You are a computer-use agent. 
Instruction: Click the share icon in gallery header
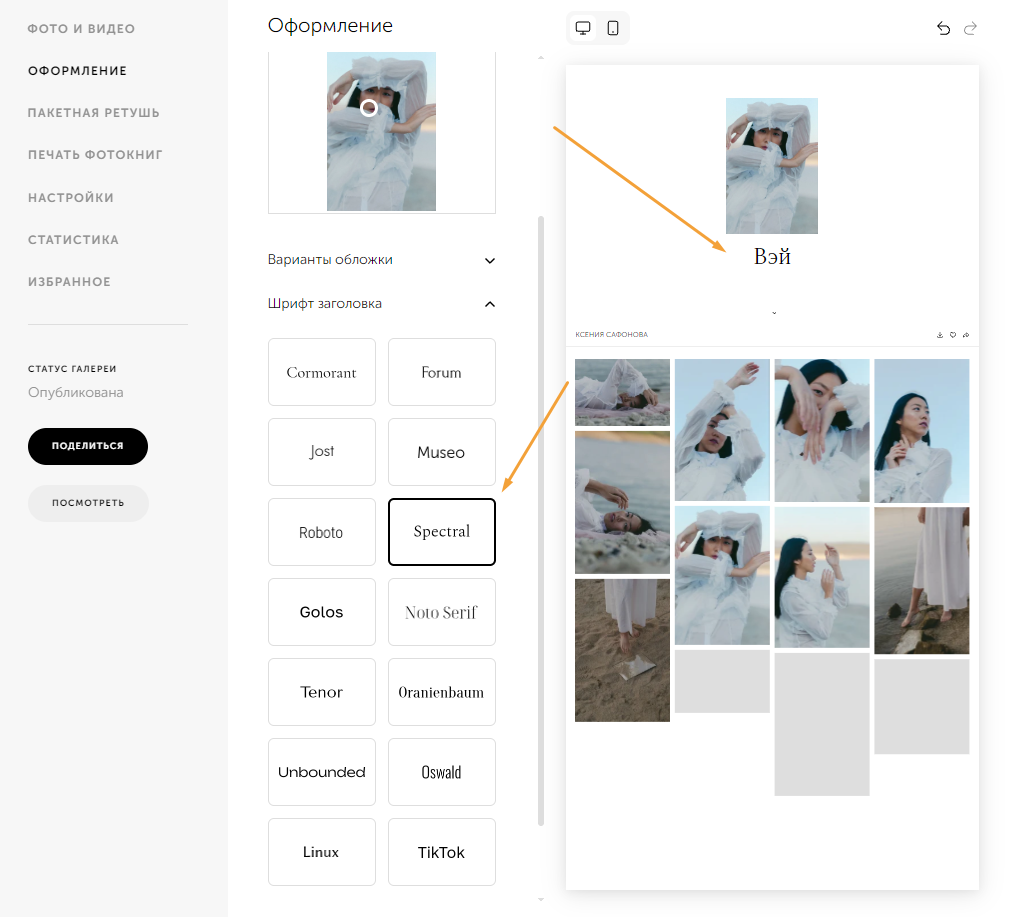[x=966, y=335]
